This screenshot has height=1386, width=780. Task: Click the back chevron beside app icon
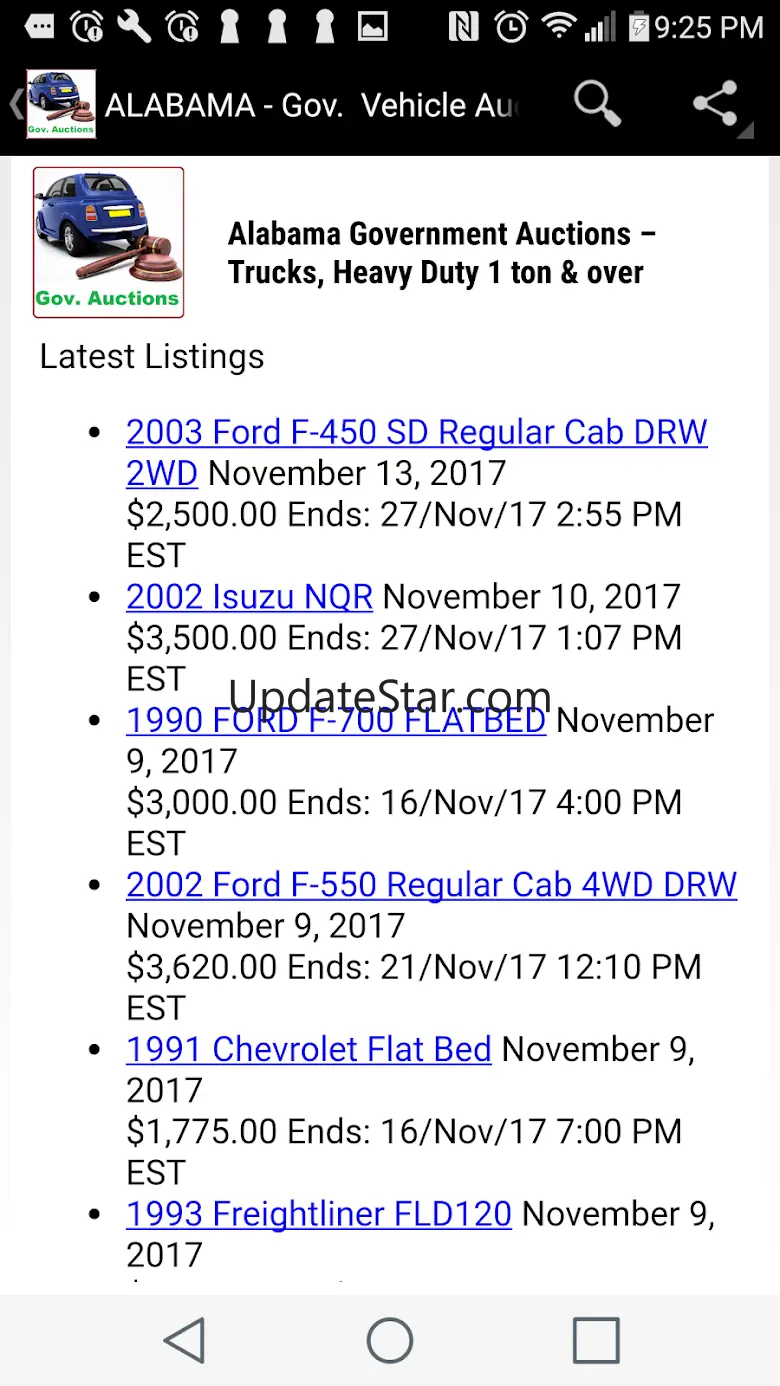[x=15, y=104]
